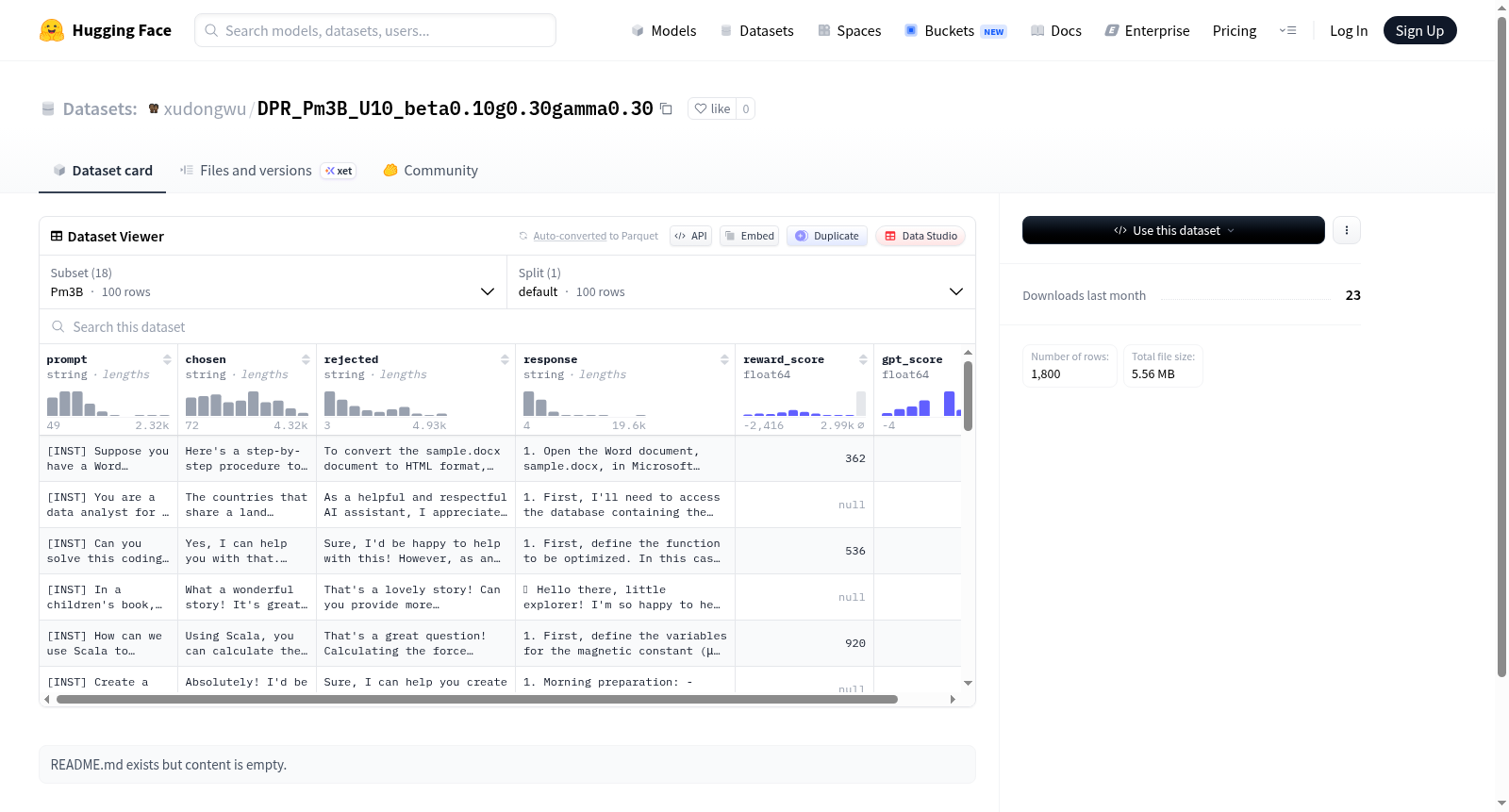Screen dimensions: 1509x812
Task: Sort the response column with its sort arrows
Action: pos(724,359)
